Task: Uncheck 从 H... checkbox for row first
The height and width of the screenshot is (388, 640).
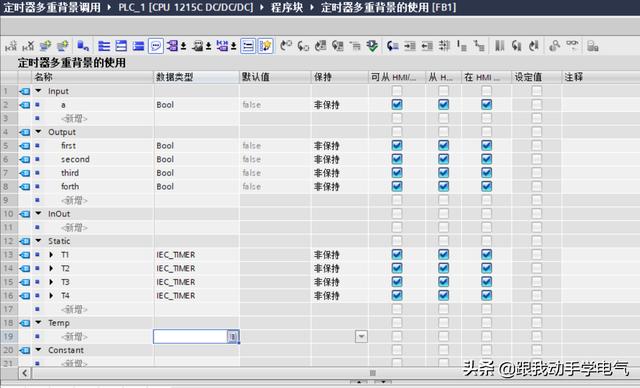Action: coord(444,146)
